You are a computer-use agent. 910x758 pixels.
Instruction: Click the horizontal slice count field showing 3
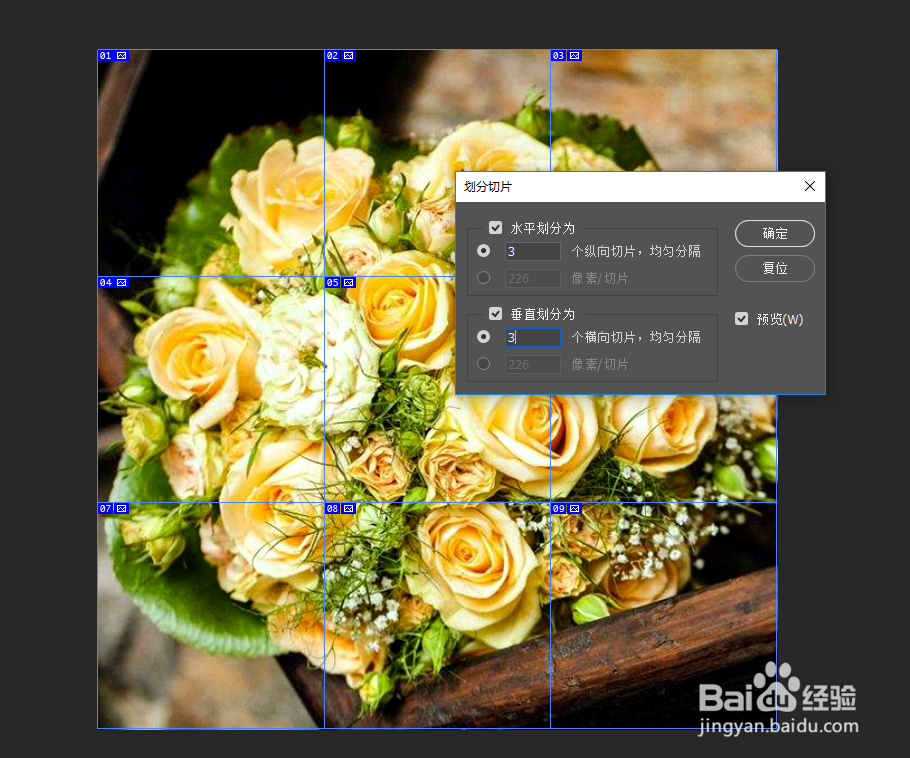coord(533,251)
